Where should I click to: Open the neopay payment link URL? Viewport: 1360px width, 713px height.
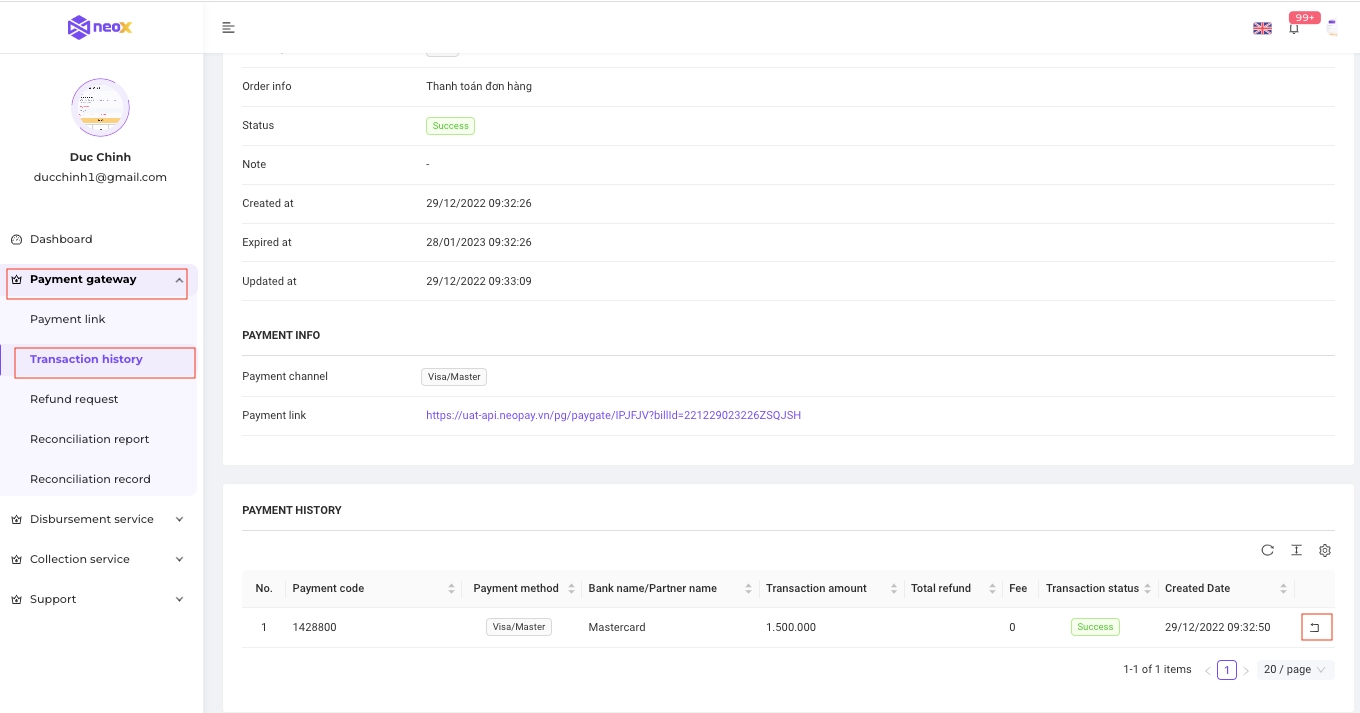(613, 415)
